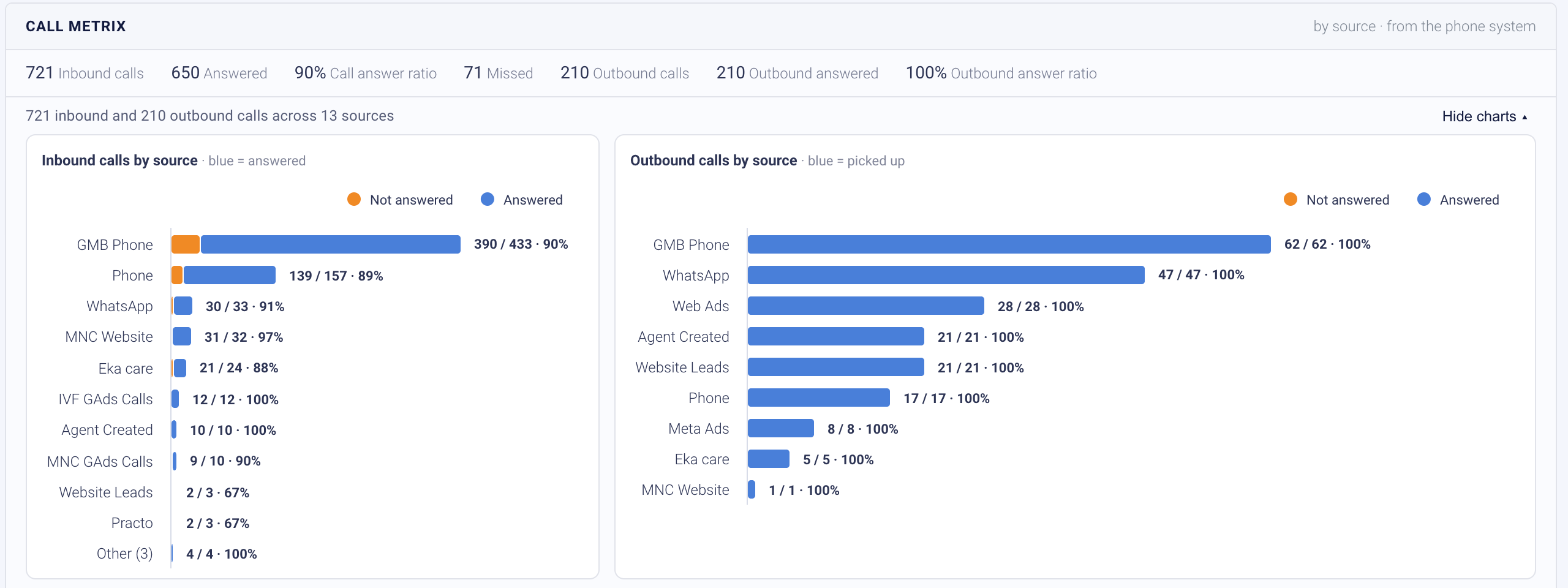This screenshot has width=1568, height=588.
Task: Select the '62 / 62 · 100%' value
Action: click(1327, 245)
